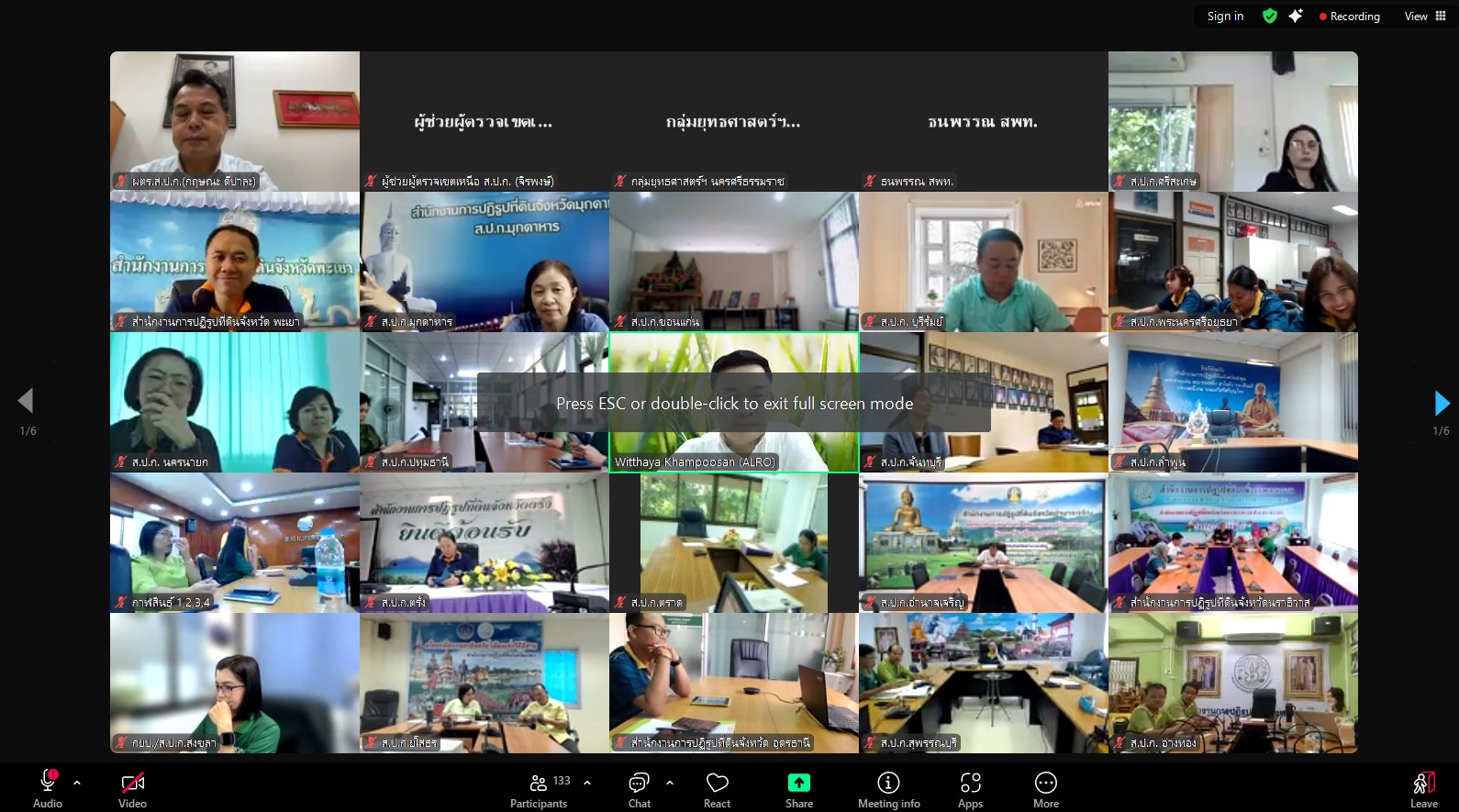Select the กาฬสินธุ์ 1,2,3,4 video tile

(x=235, y=542)
